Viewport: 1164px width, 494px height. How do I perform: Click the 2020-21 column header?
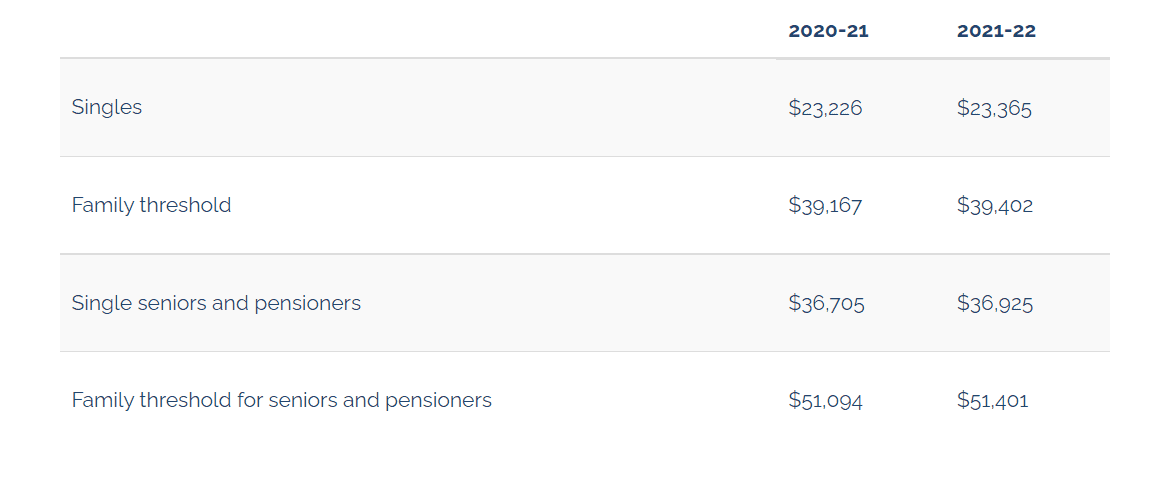pyautogui.click(x=828, y=31)
